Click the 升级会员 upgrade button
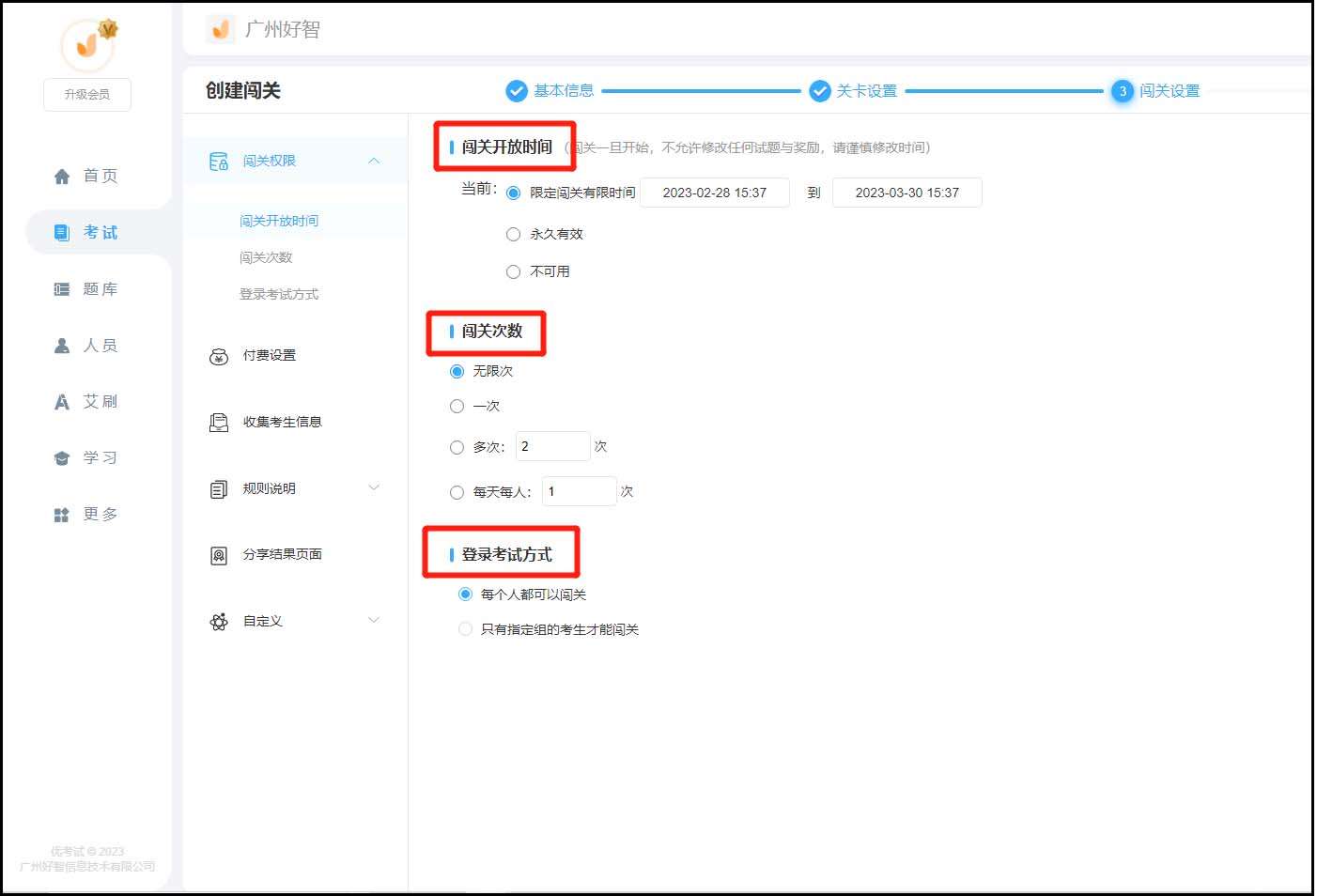Image resolution: width=1317 pixels, height=896 pixels. 86,94
